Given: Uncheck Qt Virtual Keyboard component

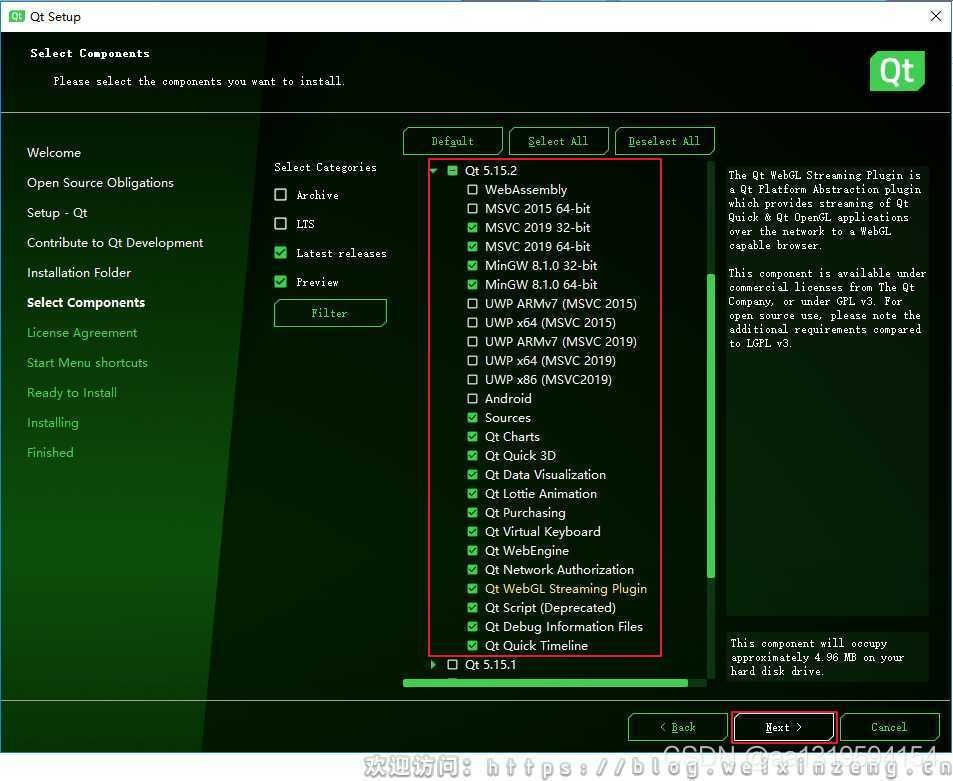Looking at the screenshot, I should click(x=472, y=531).
